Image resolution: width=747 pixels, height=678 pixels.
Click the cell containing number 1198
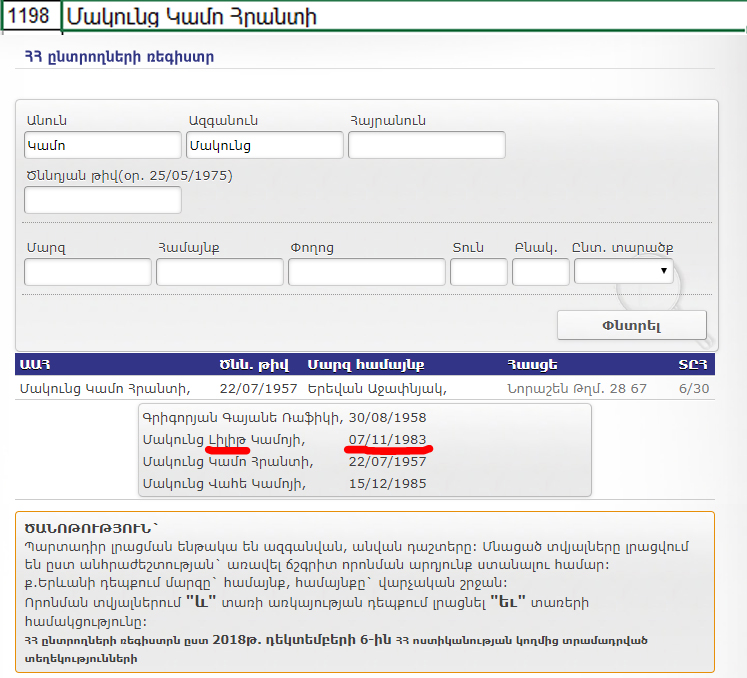pyautogui.click(x=30, y=17)
